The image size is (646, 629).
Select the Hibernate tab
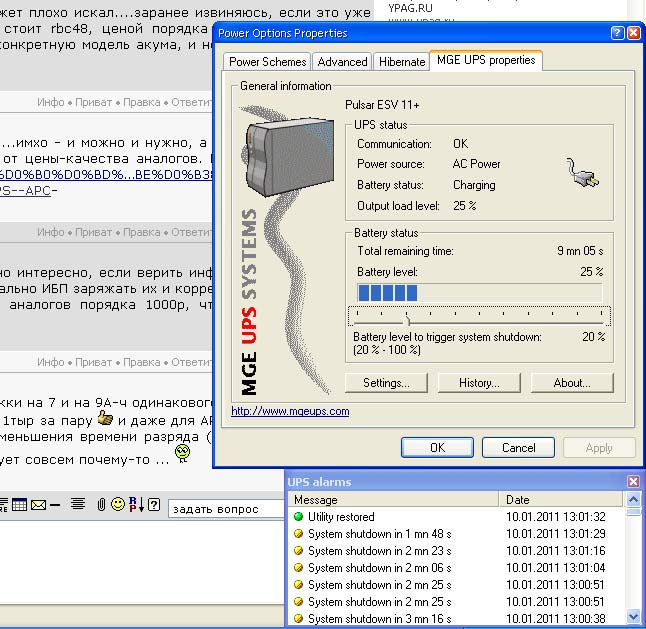point(401,62)
